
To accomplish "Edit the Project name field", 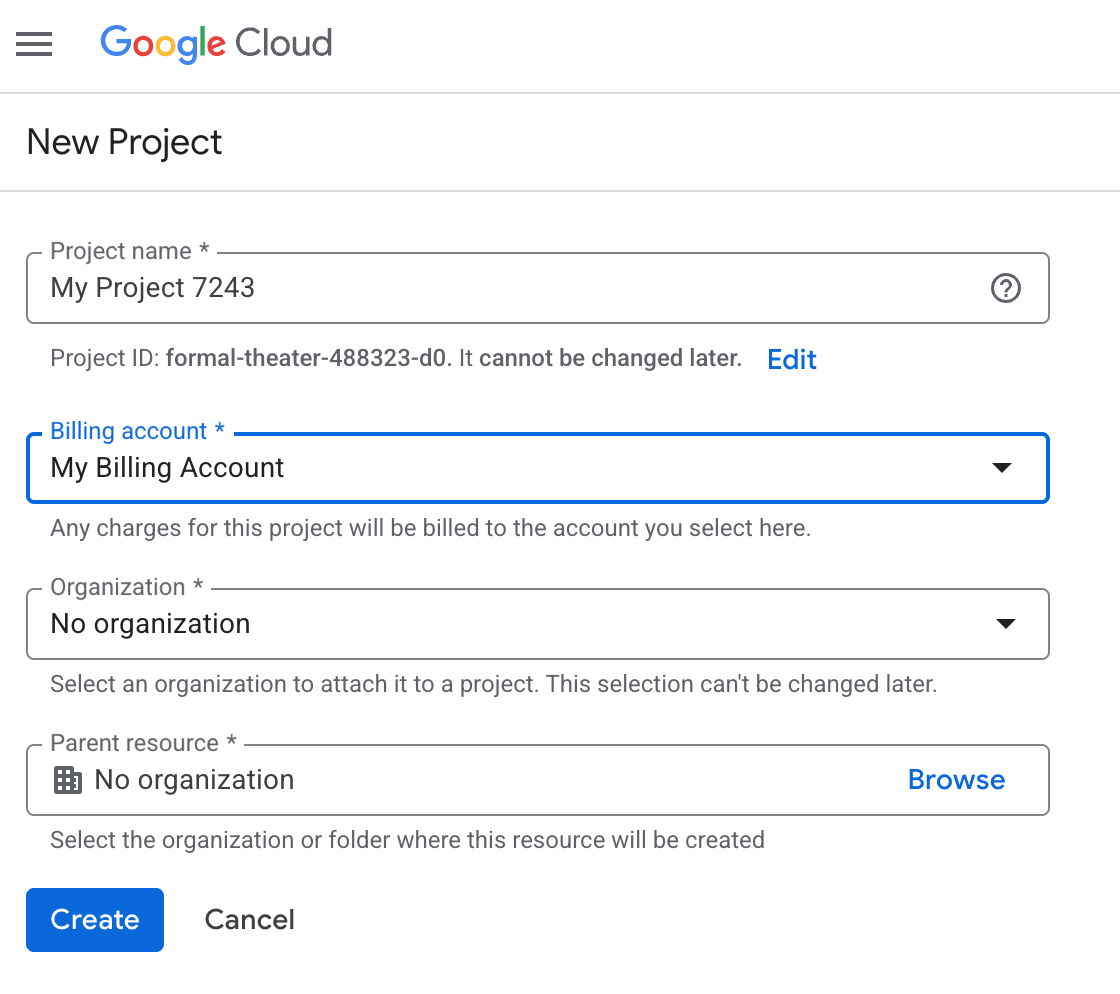I will tap(537, 288).
